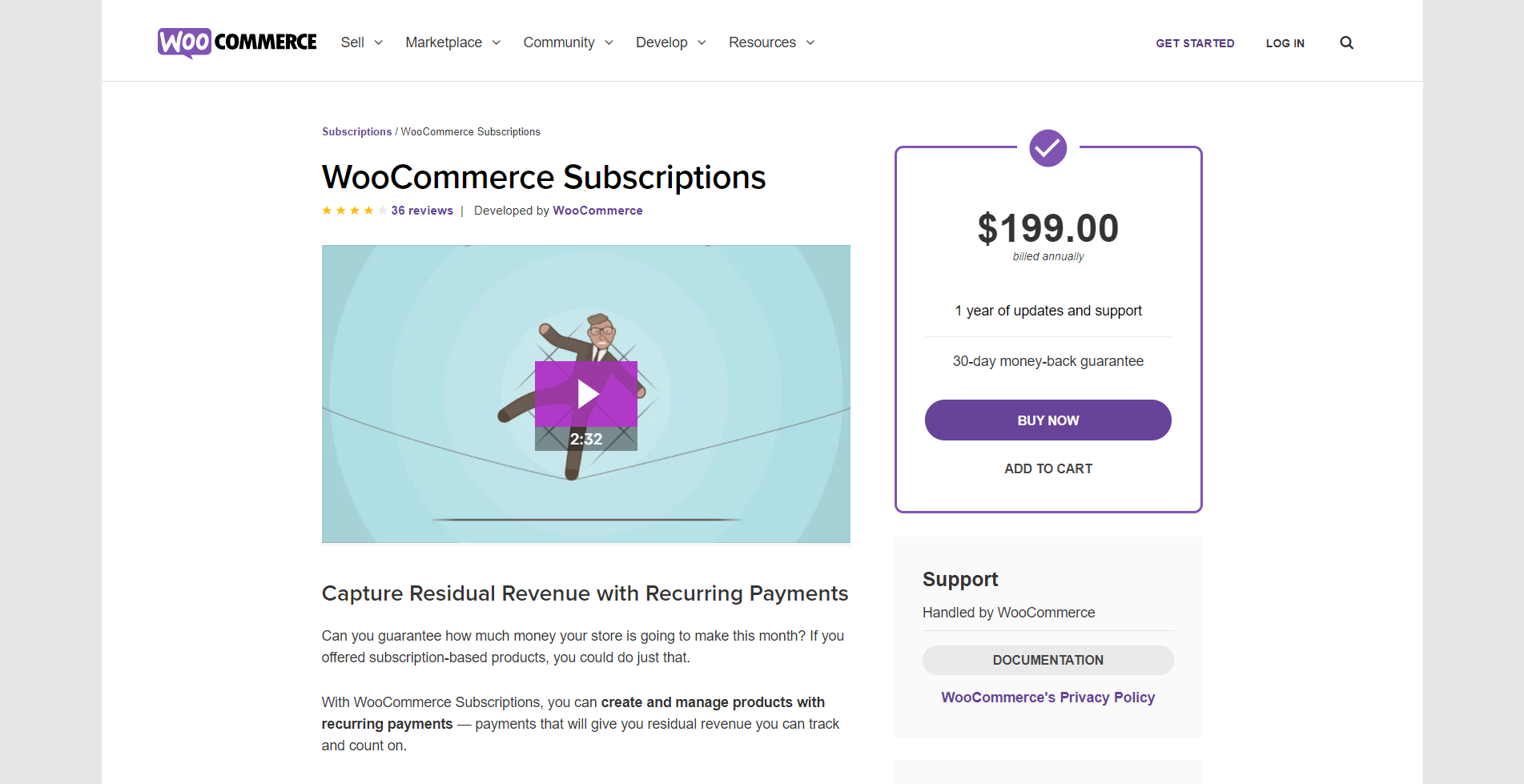This screenshot has width=1524, height=784.
Task: Click the $199.00 price text
Action: (1048, 228)
